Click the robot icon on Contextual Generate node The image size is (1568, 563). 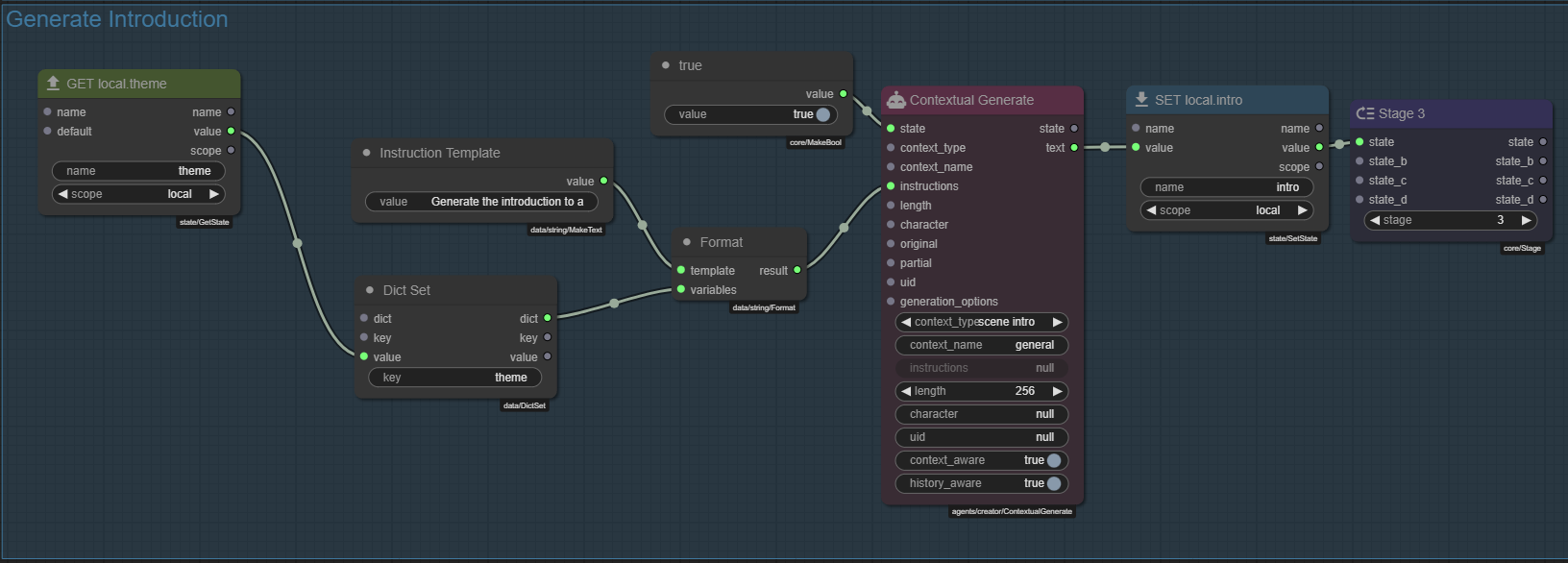895,100
